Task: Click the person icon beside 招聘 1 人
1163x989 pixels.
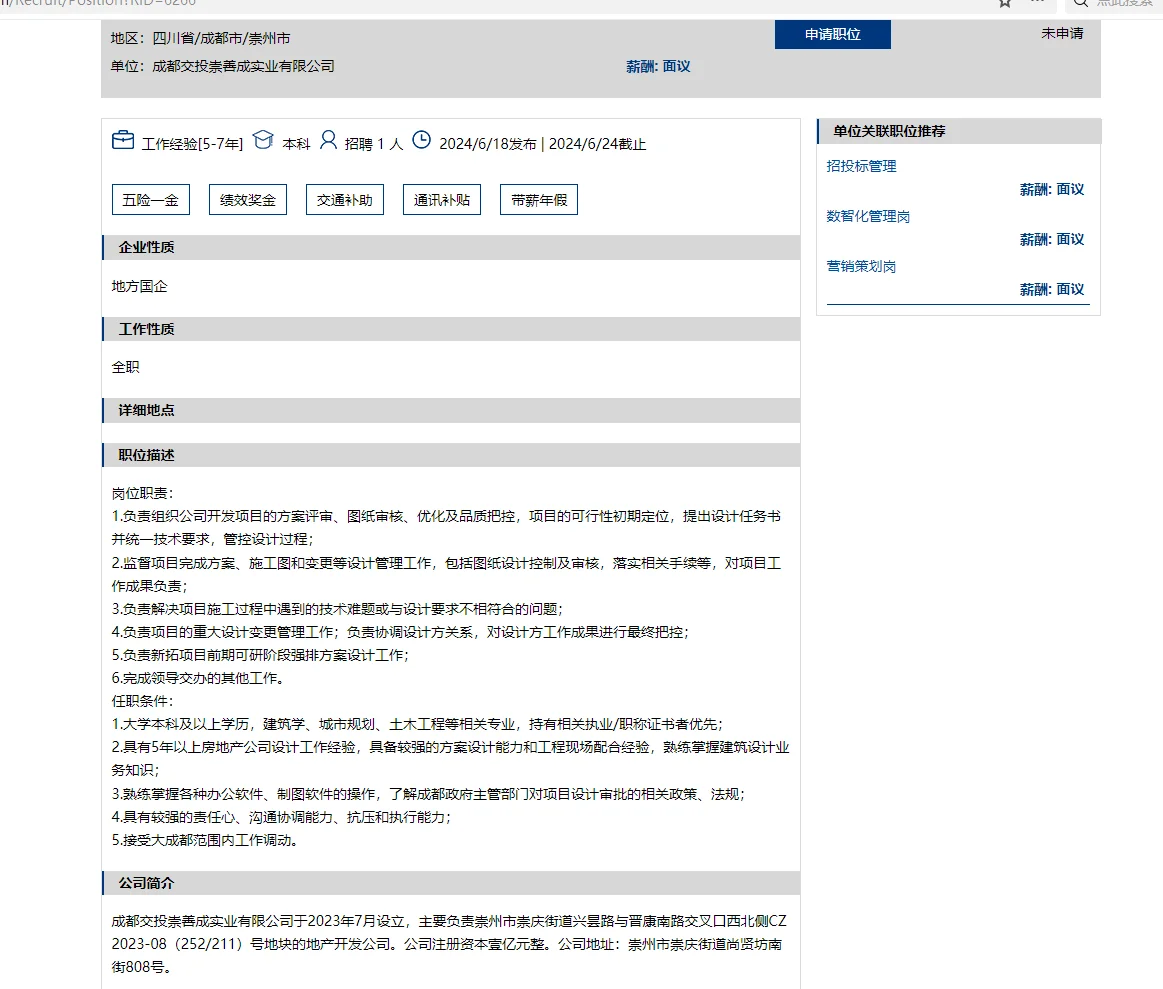Action: [x=328, y=141]
